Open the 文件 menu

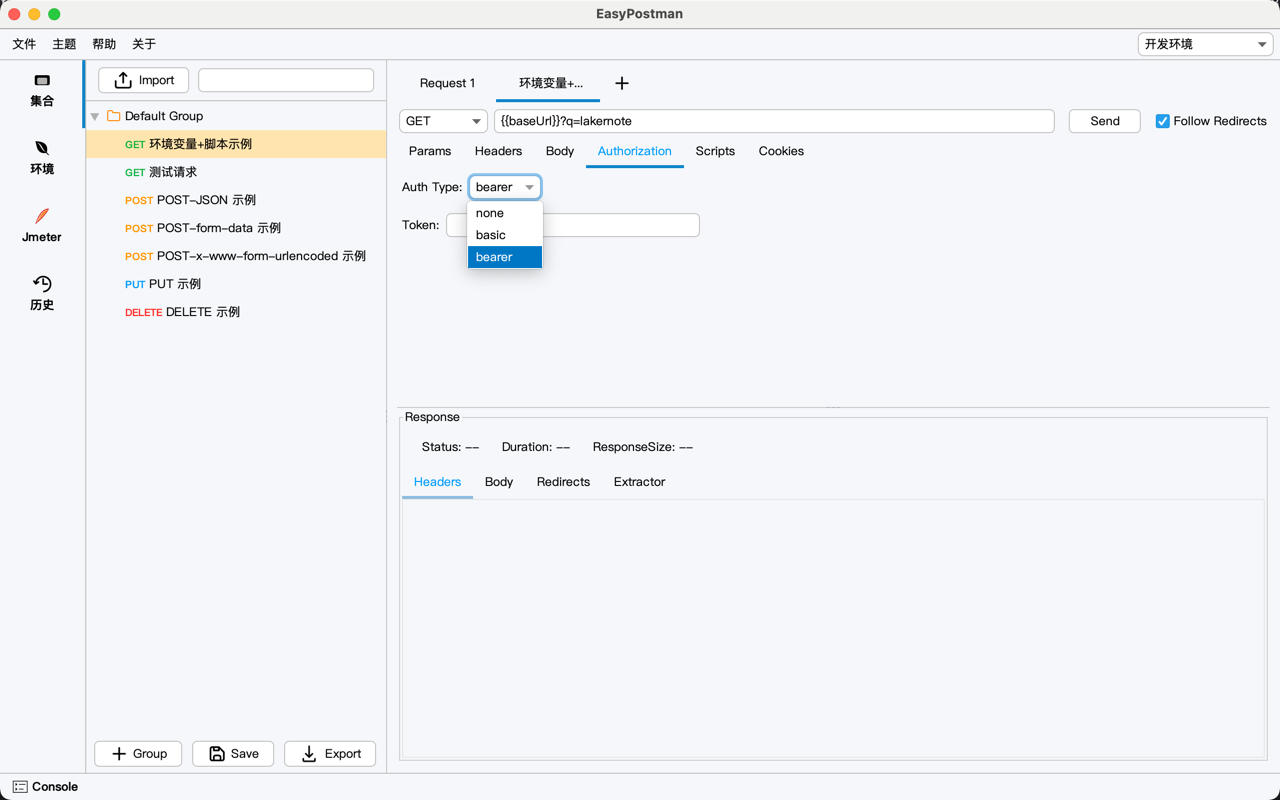pyautogui.click(x=24, y=44)
